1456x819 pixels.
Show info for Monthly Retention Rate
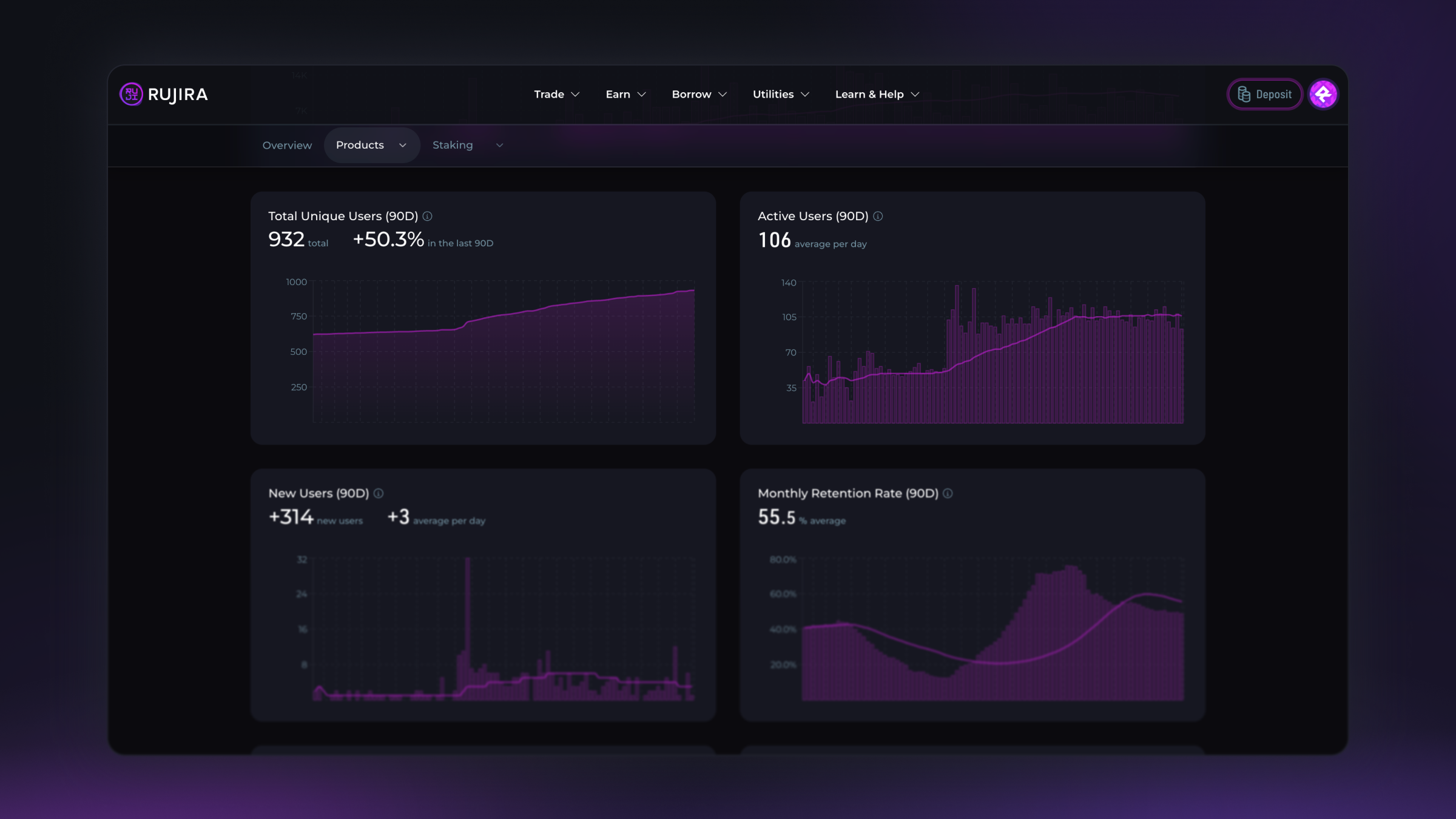[948, 493]
